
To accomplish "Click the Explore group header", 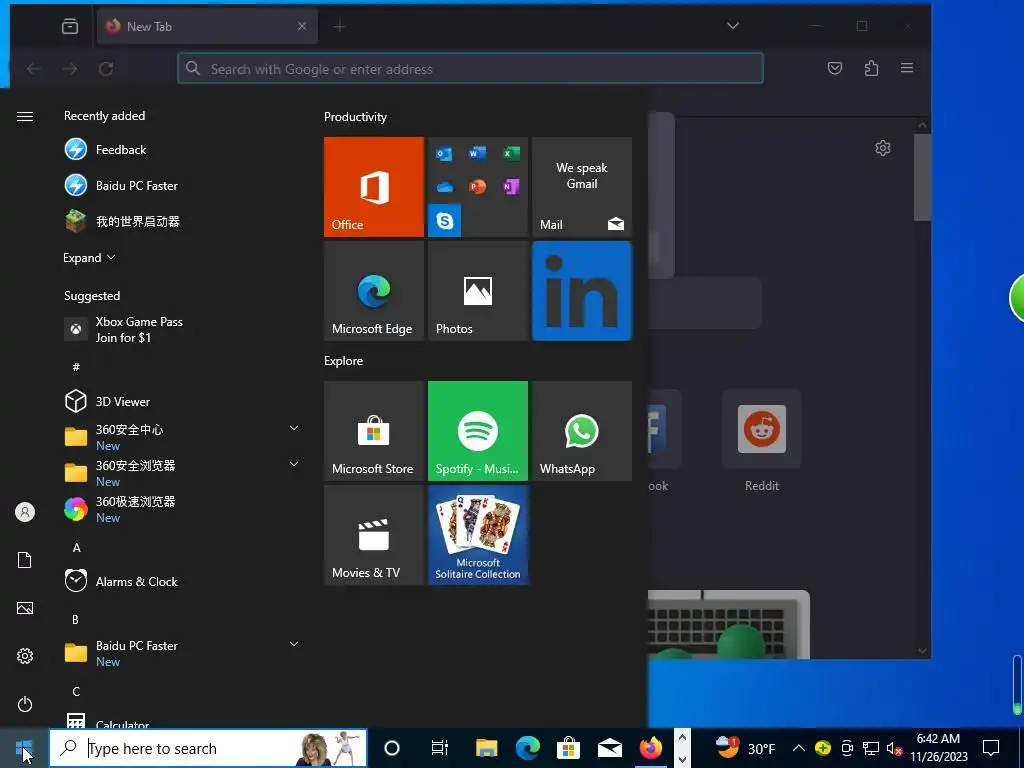I will [x=344, y=361].
